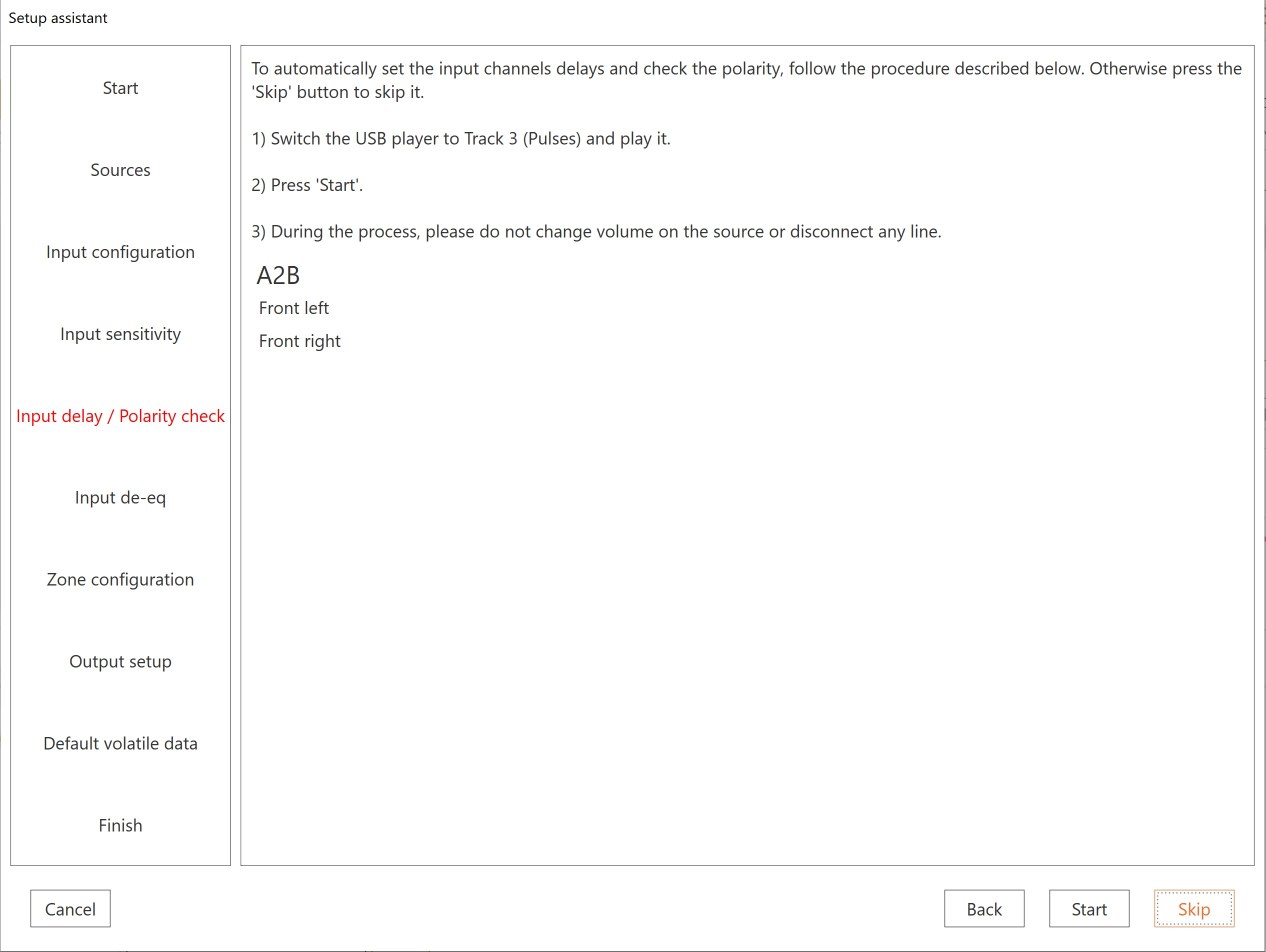Image resolution: width=1266 pixels, height=952 pixels.
Task: Go to the Finish step
Action: click(x=120, y=825)
